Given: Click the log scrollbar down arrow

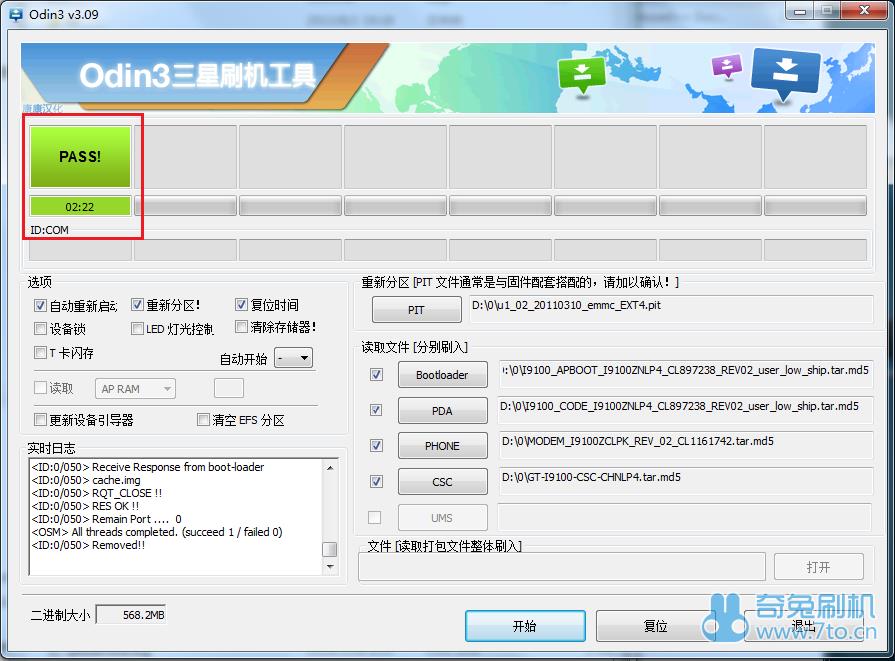Looking at the screenshot, I should (x=329, y=567).
